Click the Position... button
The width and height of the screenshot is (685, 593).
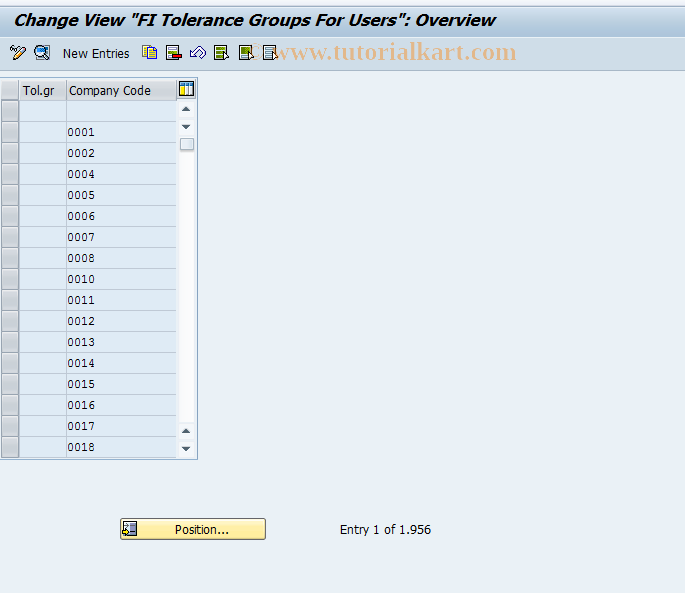point(193,529)
